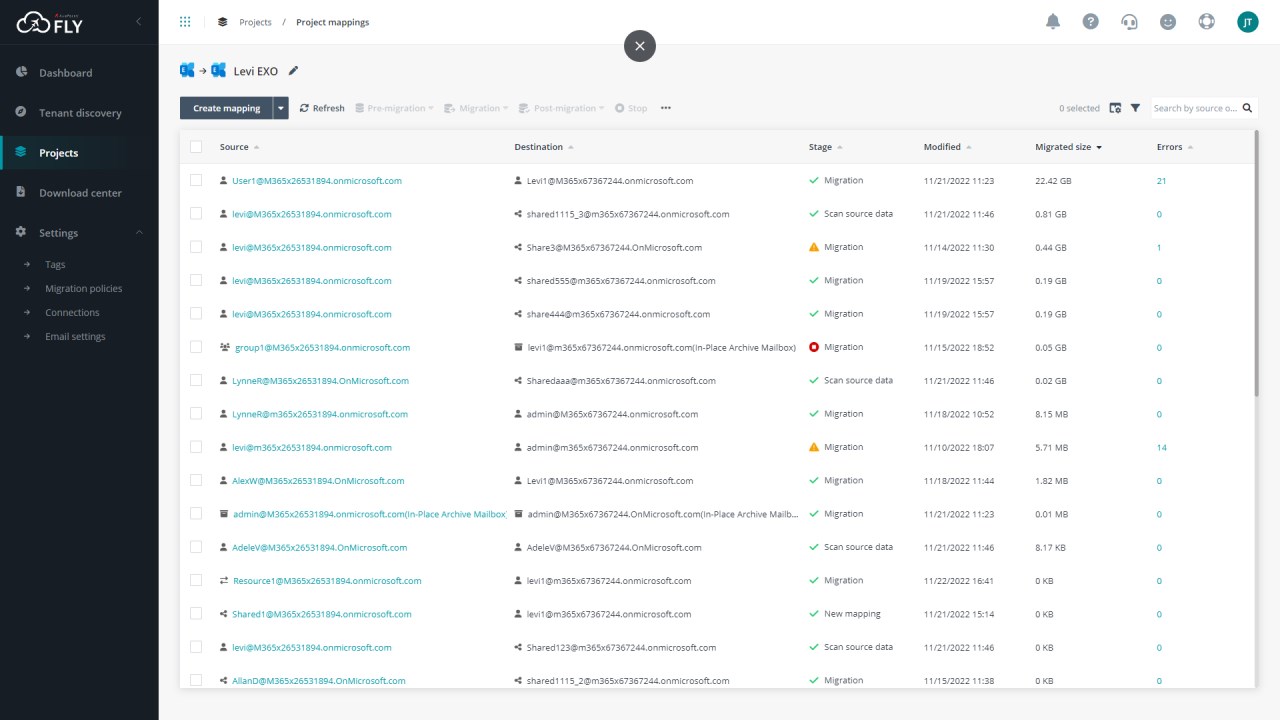Check the row checkbox for Share3 destination
1280x720 pixels.
point(196,247)
